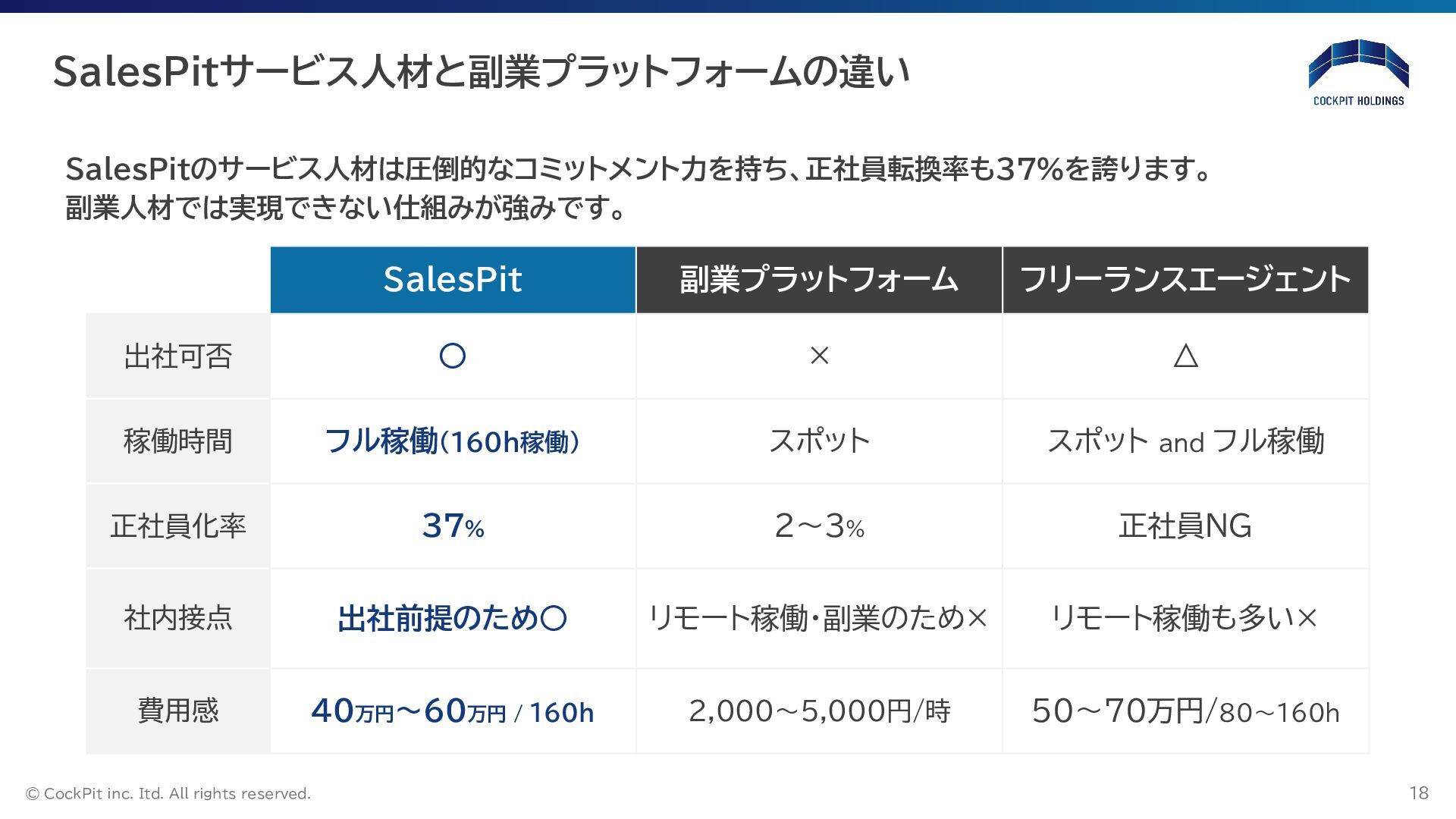This screenshot has width=1456, height=819.
Task: Click the 稼働時間 row label
Action: (x=178, y=441)
